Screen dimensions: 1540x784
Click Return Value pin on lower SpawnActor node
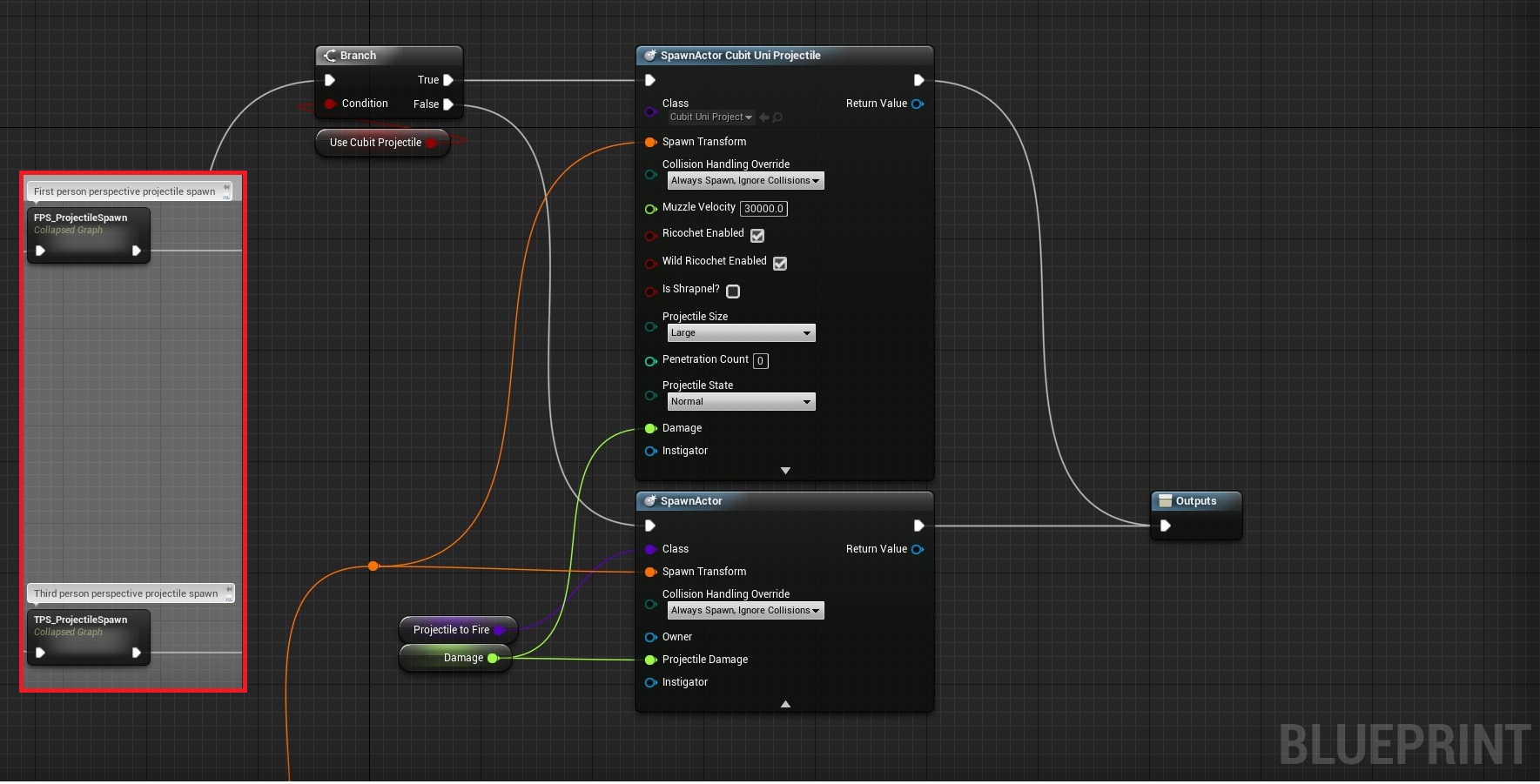(x=918, y=549)
